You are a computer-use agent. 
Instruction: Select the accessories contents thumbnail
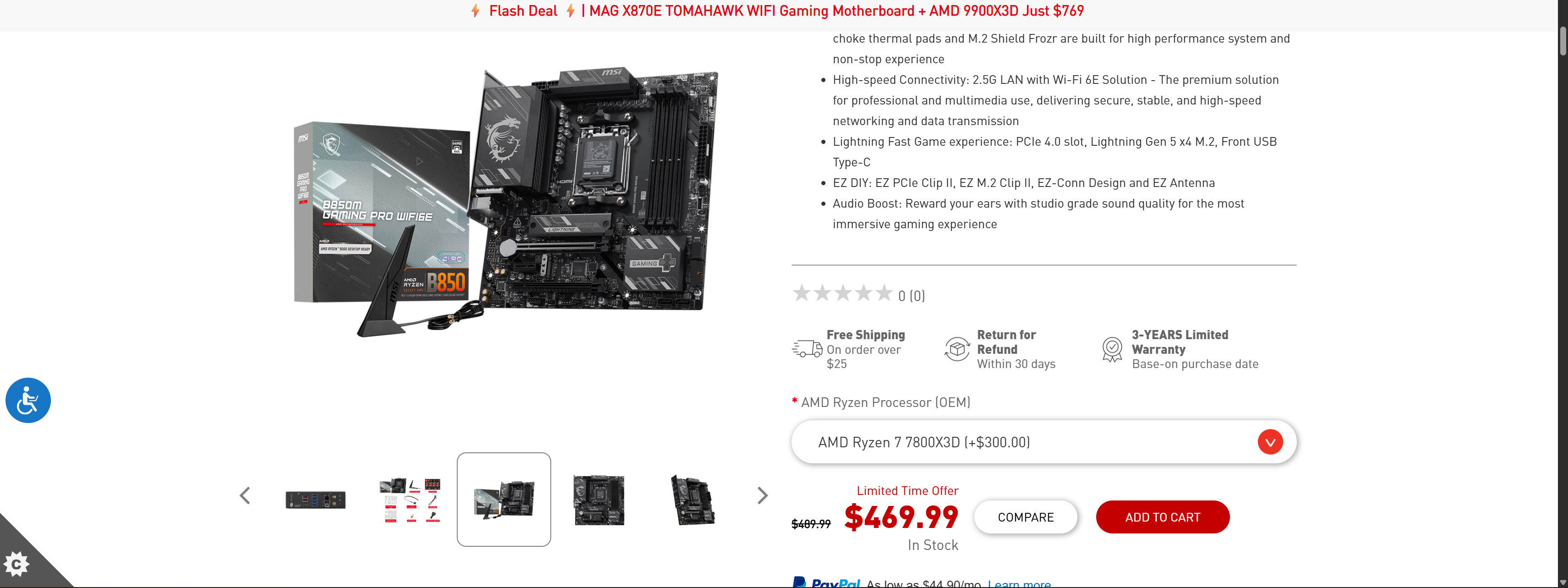(409, 500)
